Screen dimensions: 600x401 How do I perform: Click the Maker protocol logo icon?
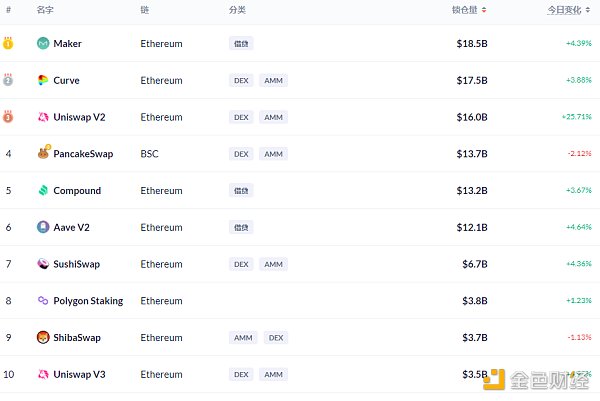[x=43, y=43]
